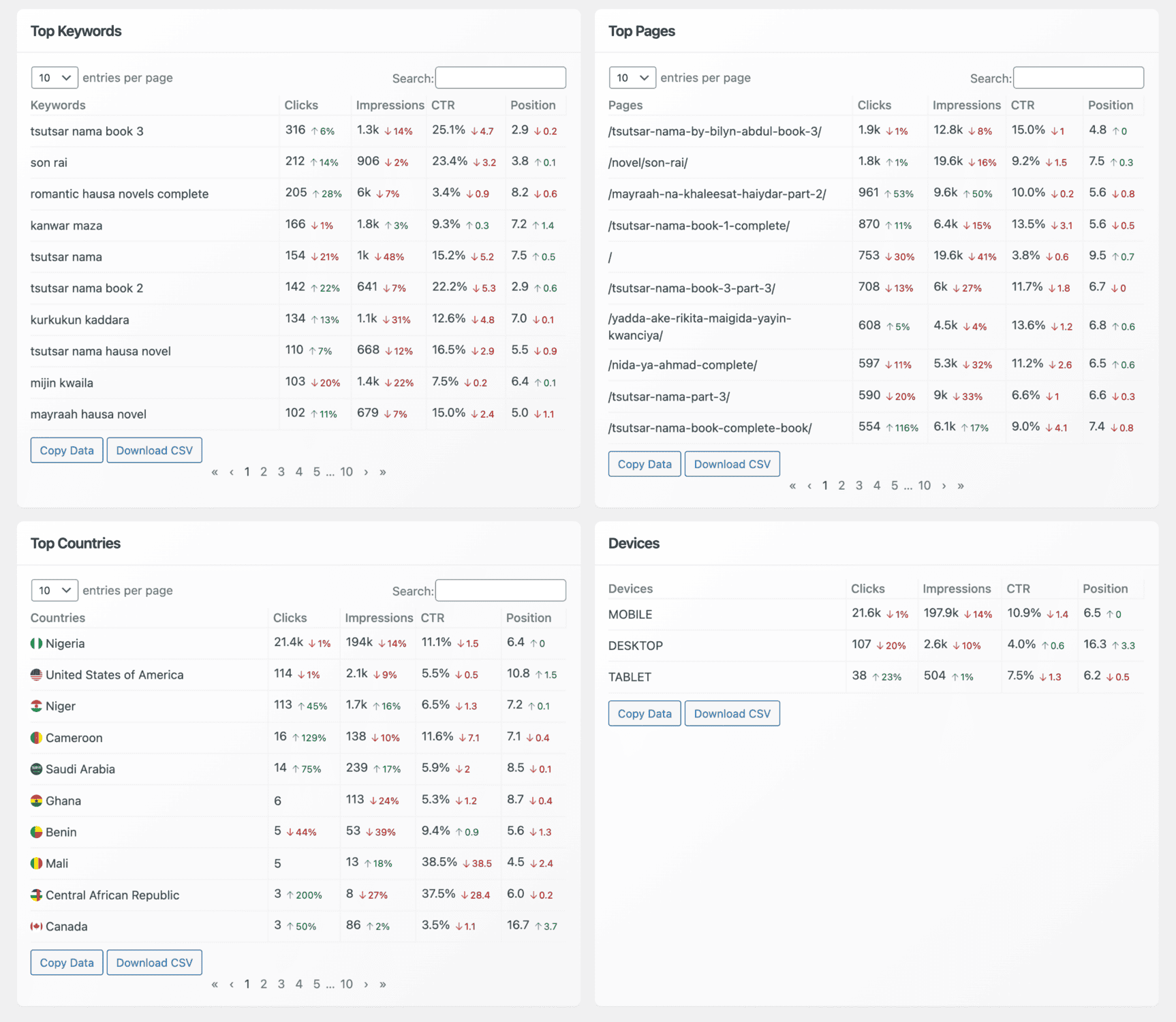1176x1022 pixels.
Task: Jump to last page arrow in Top Pages
Action: tap(961, 485)
